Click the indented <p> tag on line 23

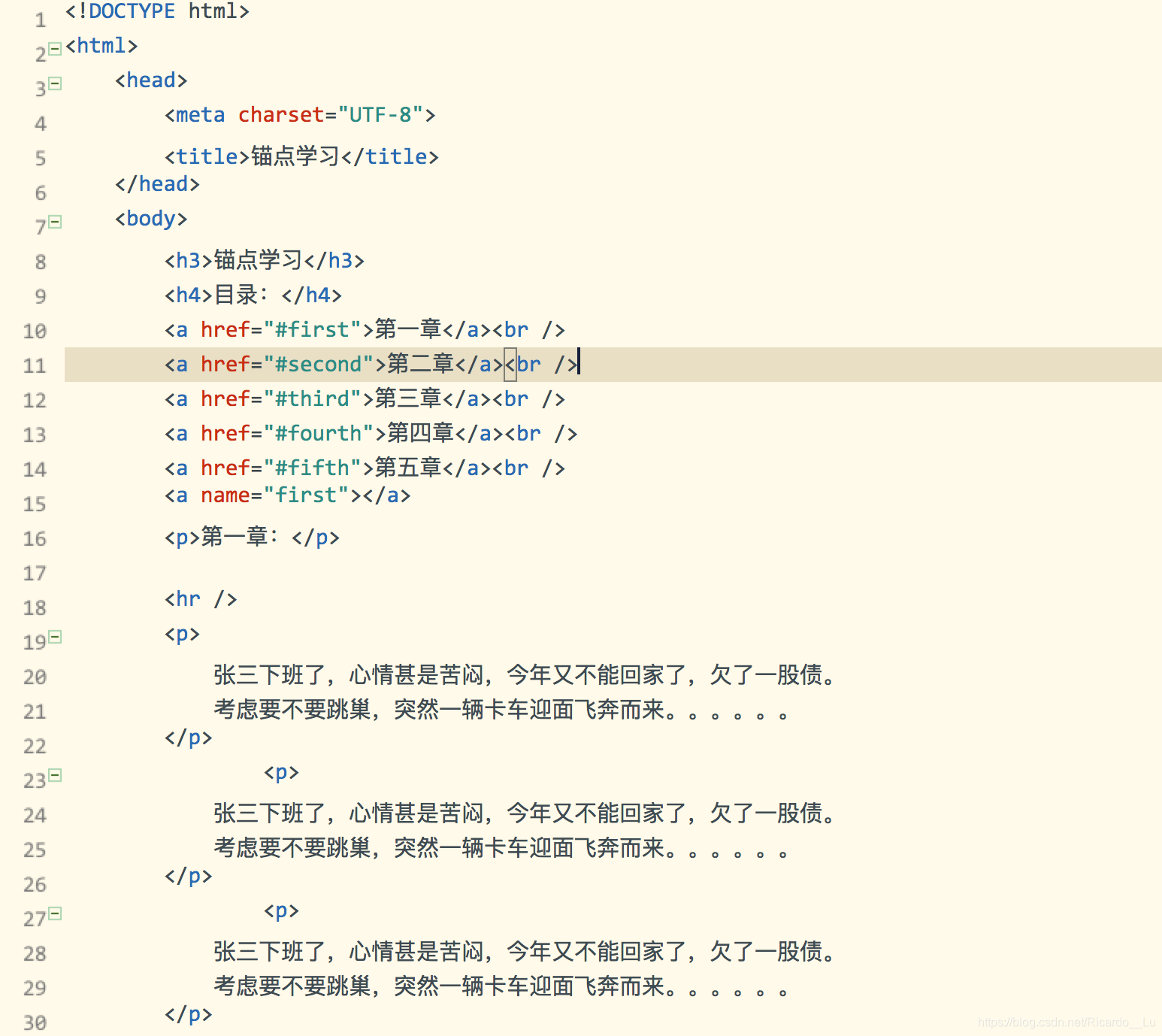[x=281, y=772]
